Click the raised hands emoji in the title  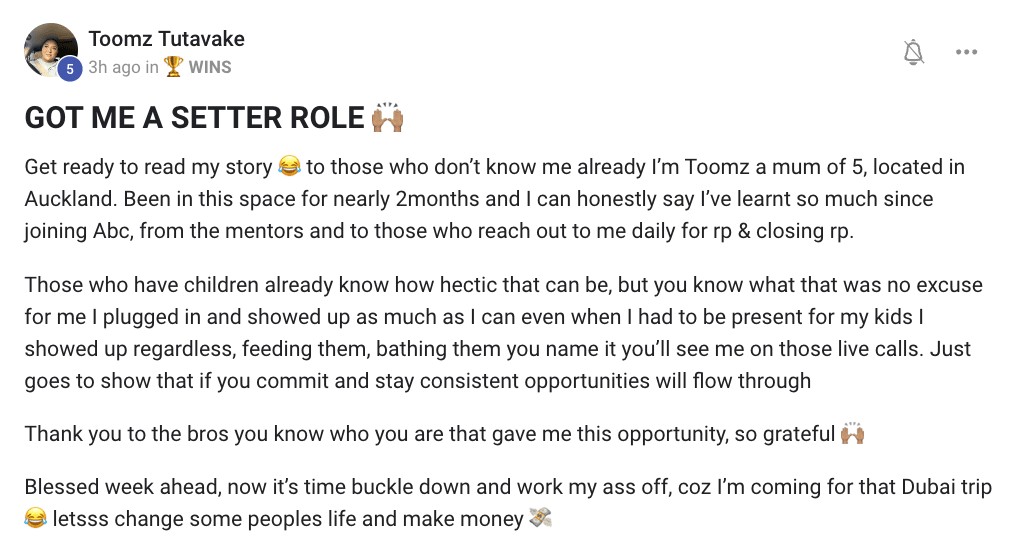click(x=387, y=117)
